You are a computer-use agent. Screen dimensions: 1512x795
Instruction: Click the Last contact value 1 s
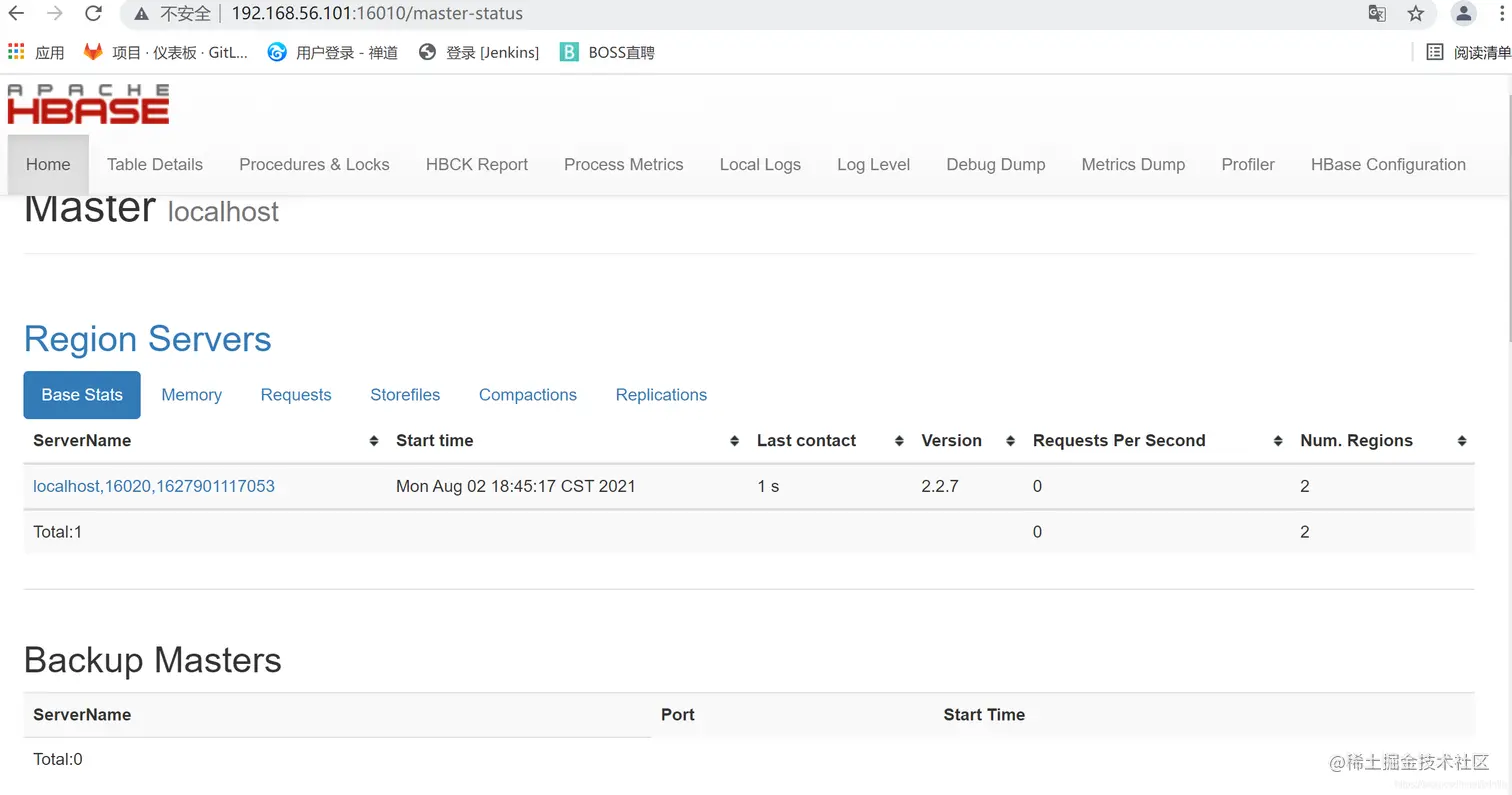pyautogui.click(x=768, y=487)
